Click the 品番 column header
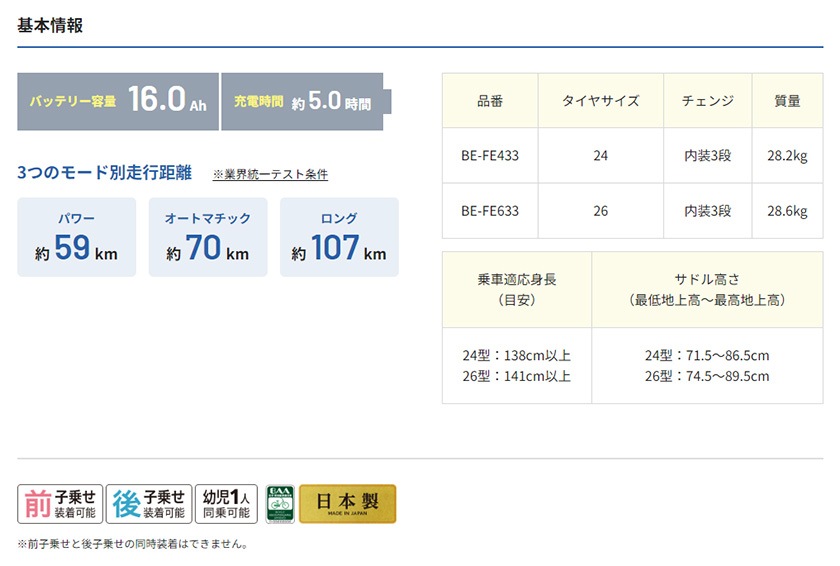This screenshot has height=566, width=840. (x=490, y=101)
